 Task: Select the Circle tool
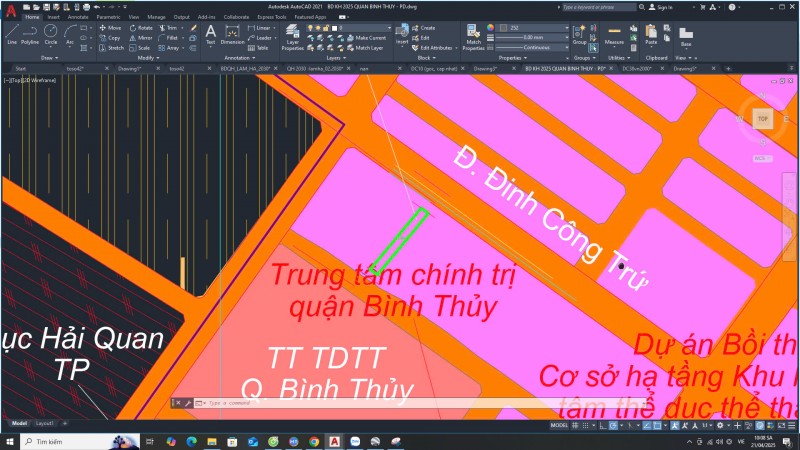click(x=51, y=34)
